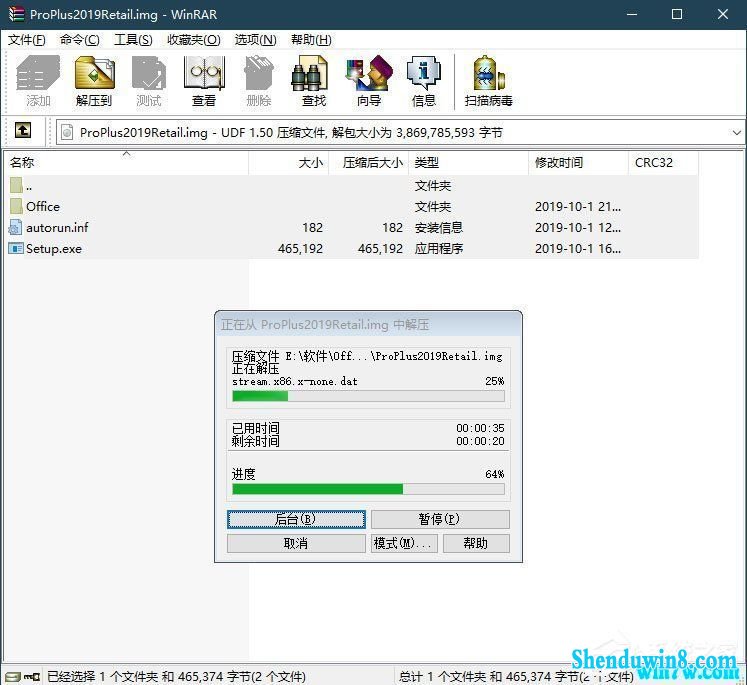Click the WinRAR title bar app icon
This screenshot has width=747, height=685.
tap(16, 14)
